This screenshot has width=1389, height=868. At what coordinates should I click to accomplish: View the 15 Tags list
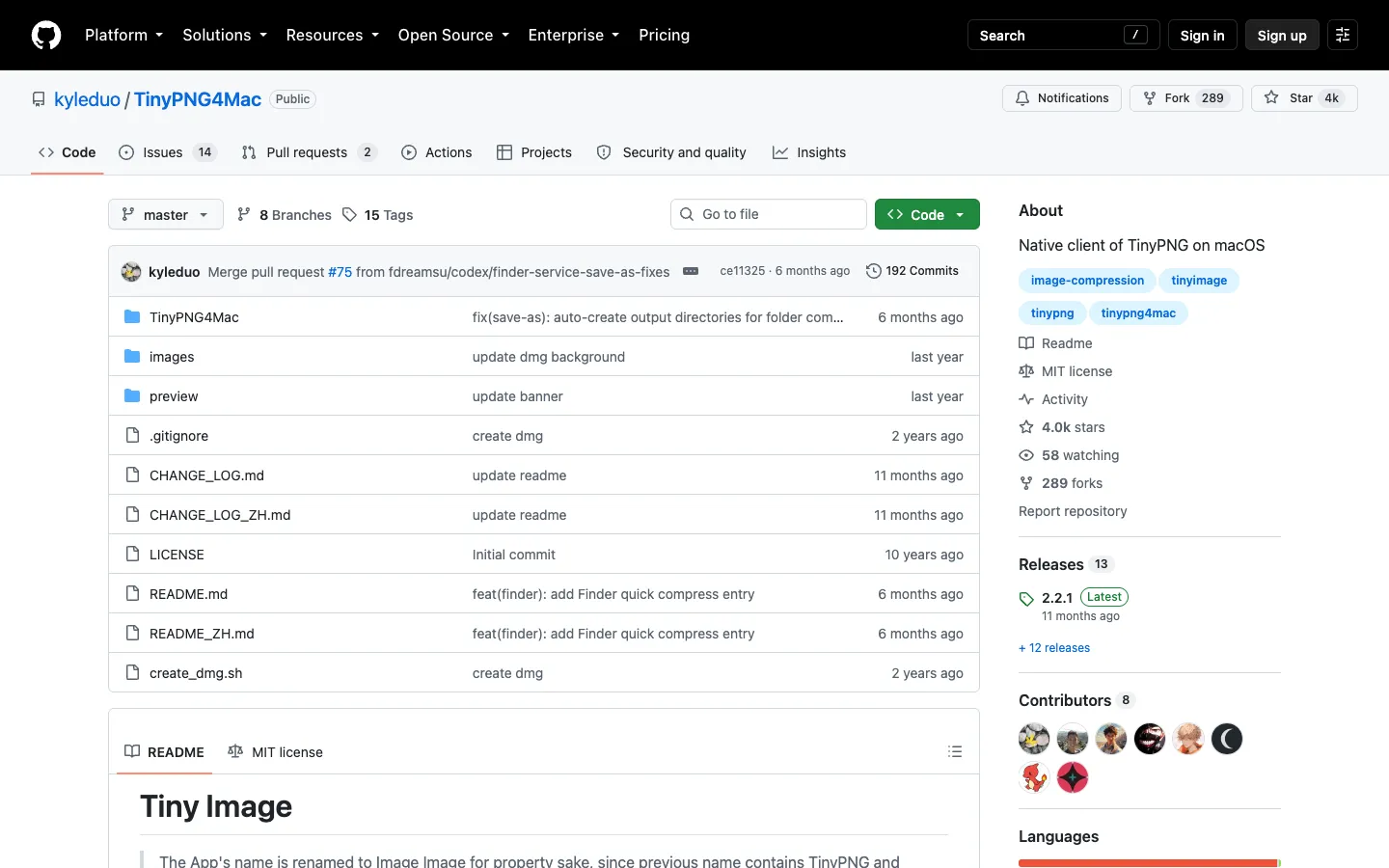pyautogui.click(x=377, y=214)
